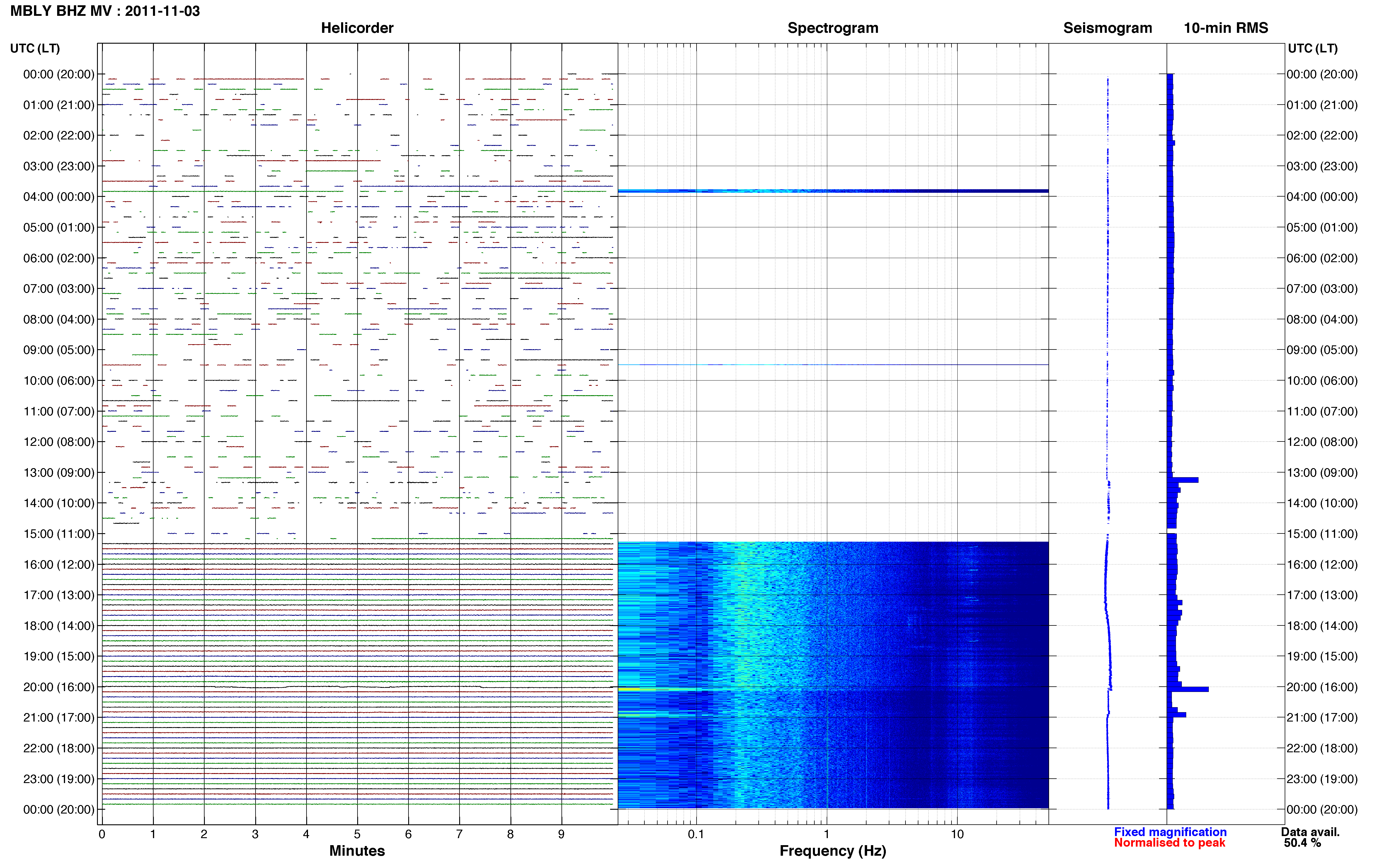1389x868 pixels.
Task: Click the minute tick label '5'
Action: tap(357, 834)
